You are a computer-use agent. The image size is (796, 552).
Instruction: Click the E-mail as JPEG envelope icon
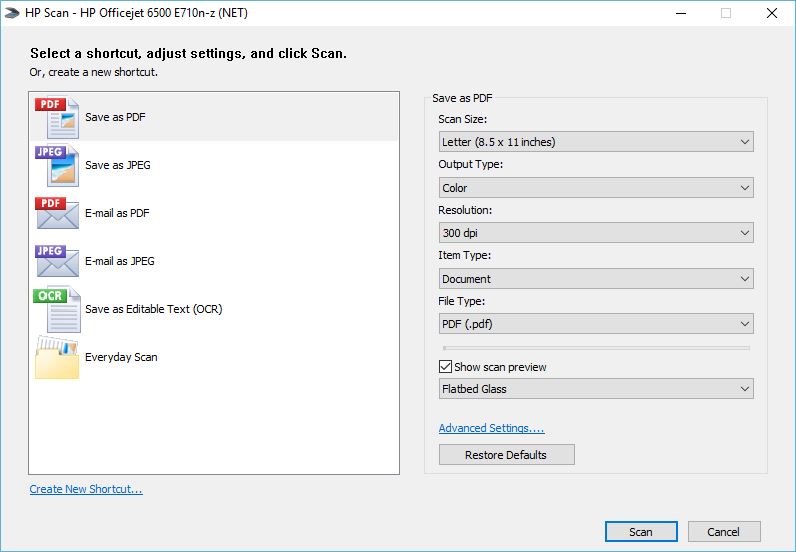57,261
